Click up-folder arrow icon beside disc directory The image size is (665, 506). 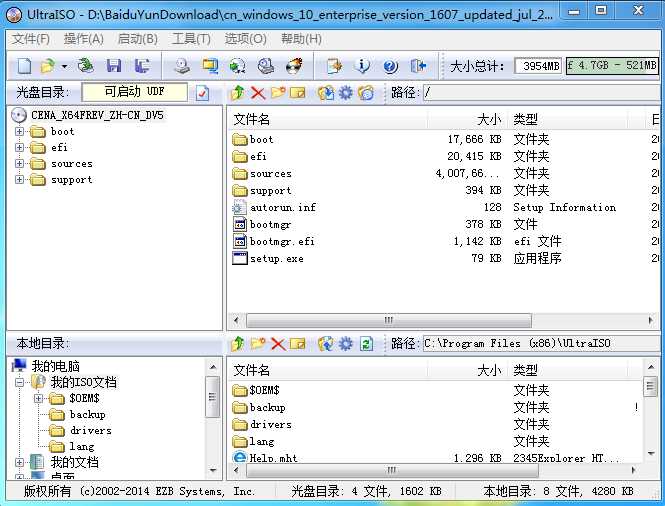[x=237, y=93]
